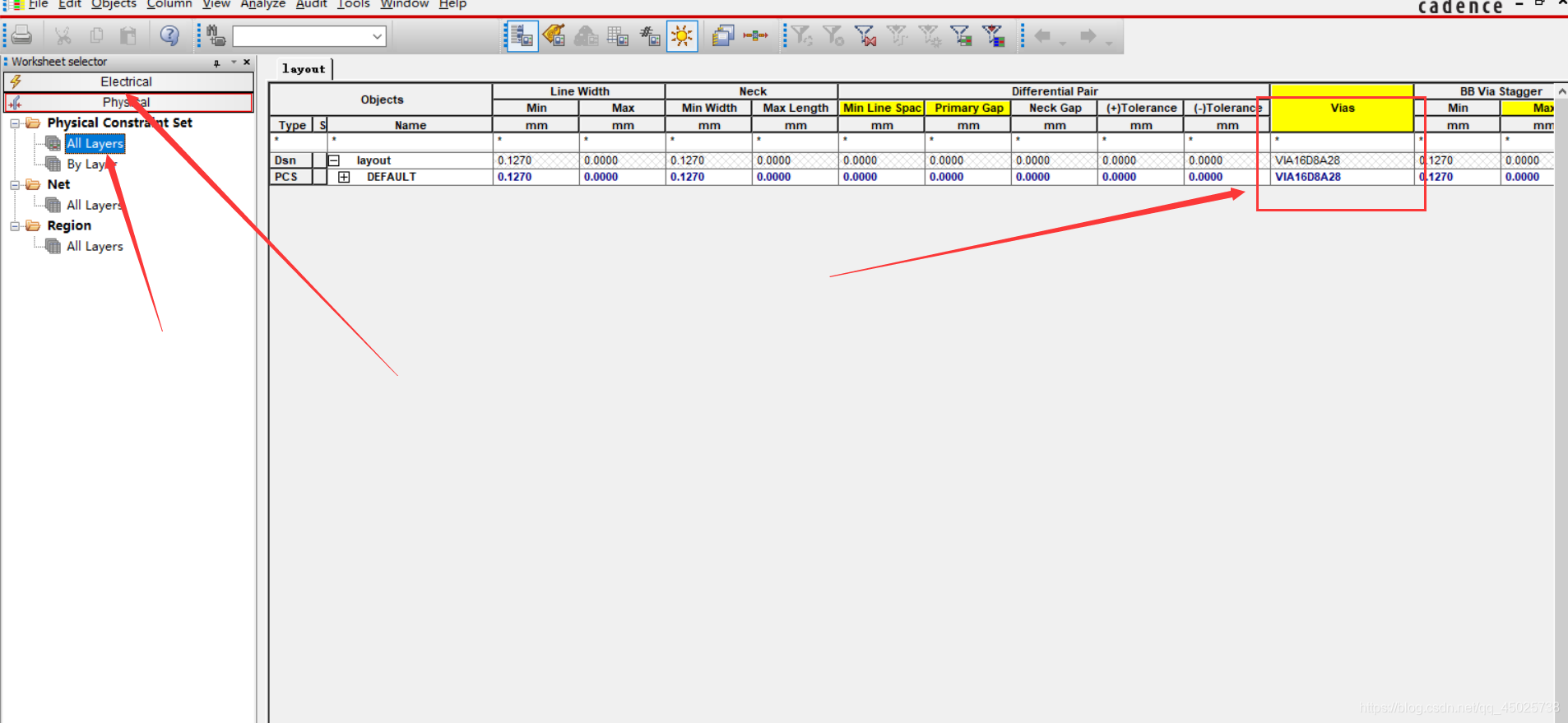Screen dimensions: 1568x723
Task: Open the Worksheet selector panel options arrow
Action: (234, 62)
